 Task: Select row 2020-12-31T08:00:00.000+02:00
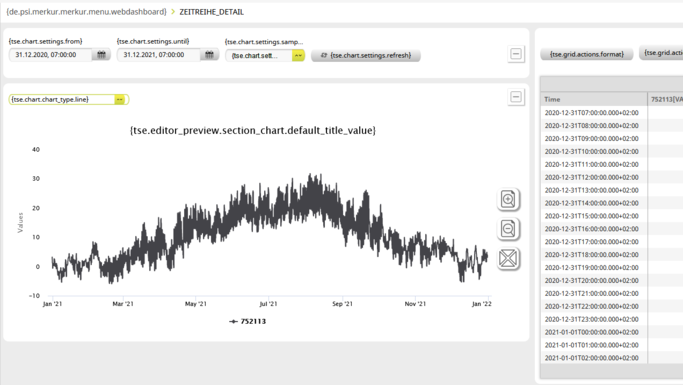tap(612, 125)
